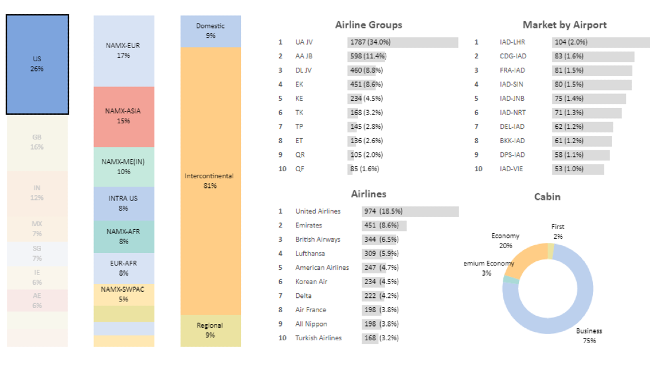Click the United Airlines bar in Airlines
Screen dimensions: 650x365
(410, 212)
